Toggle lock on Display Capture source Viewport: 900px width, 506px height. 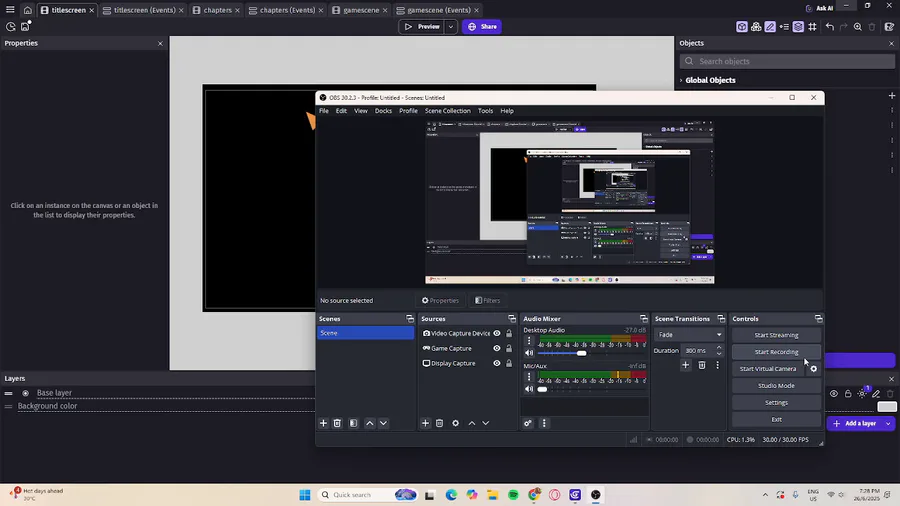tap(509, 363)
